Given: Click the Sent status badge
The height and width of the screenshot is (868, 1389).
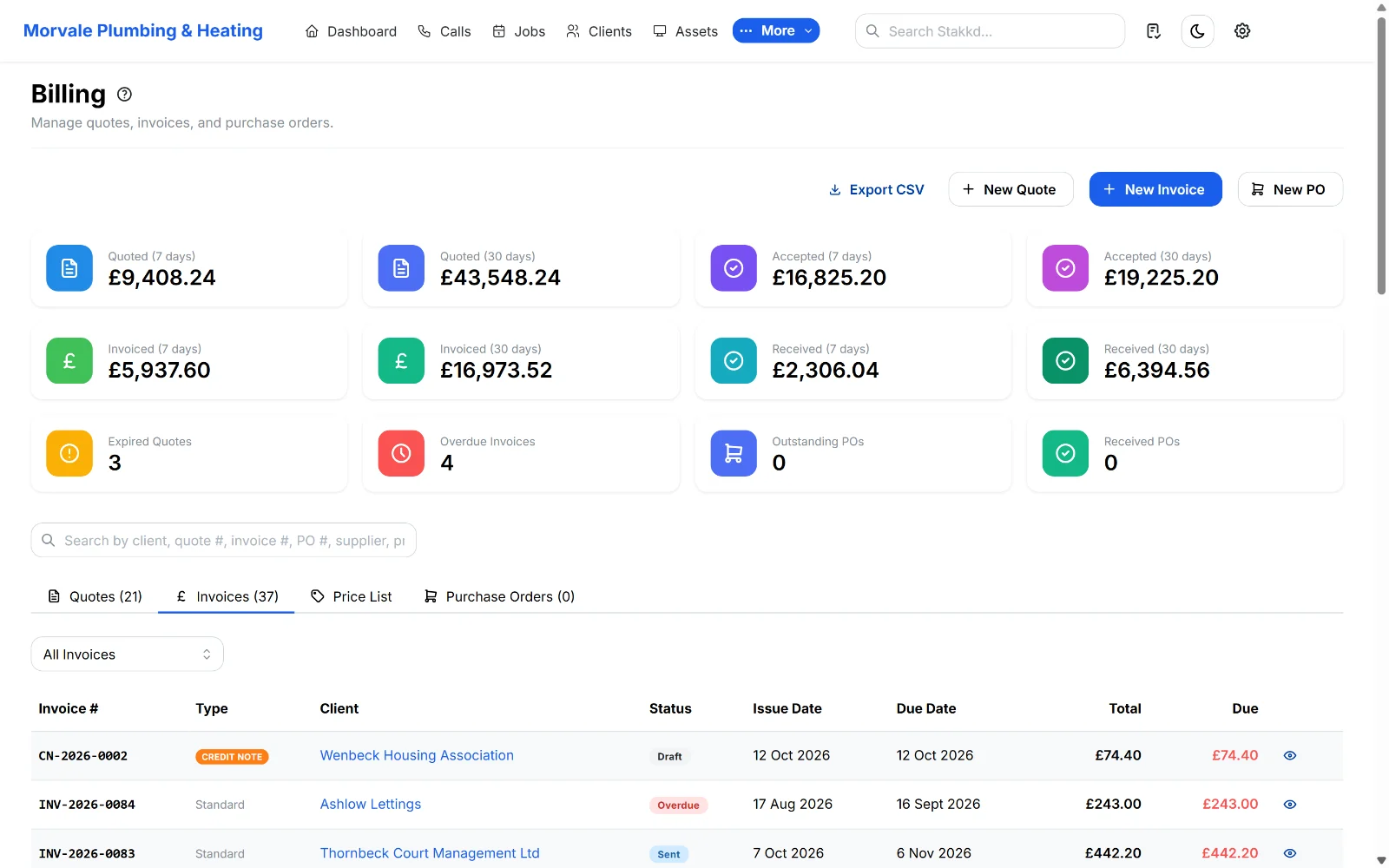Looking at the screenshot, I should (668, 854).
